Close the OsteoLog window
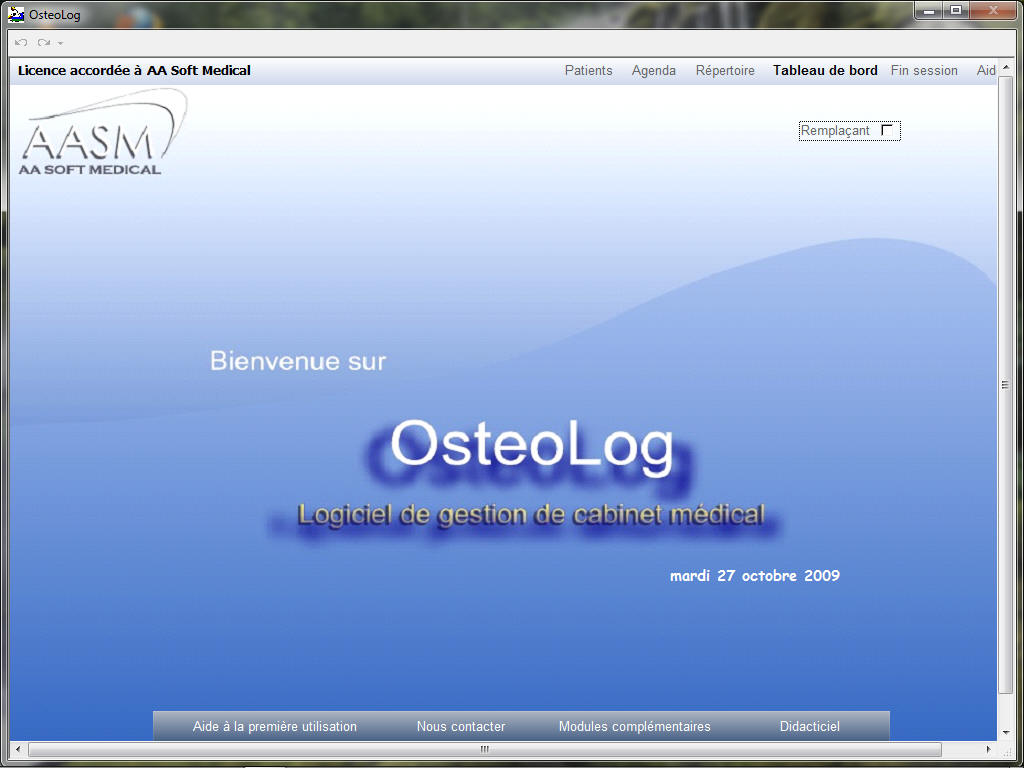1024x768 pixels. (x=993, y=10)
